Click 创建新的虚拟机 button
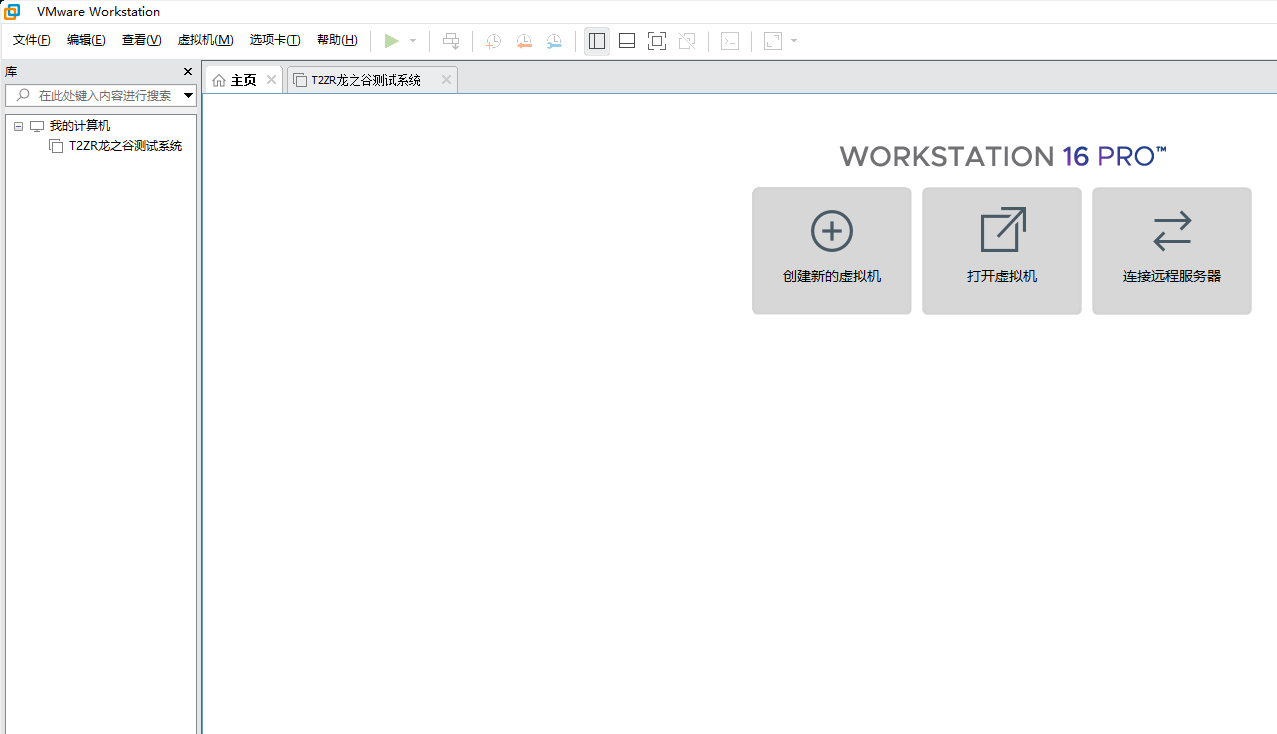Viewport: 1277px width, 734px height. [832, 251]
